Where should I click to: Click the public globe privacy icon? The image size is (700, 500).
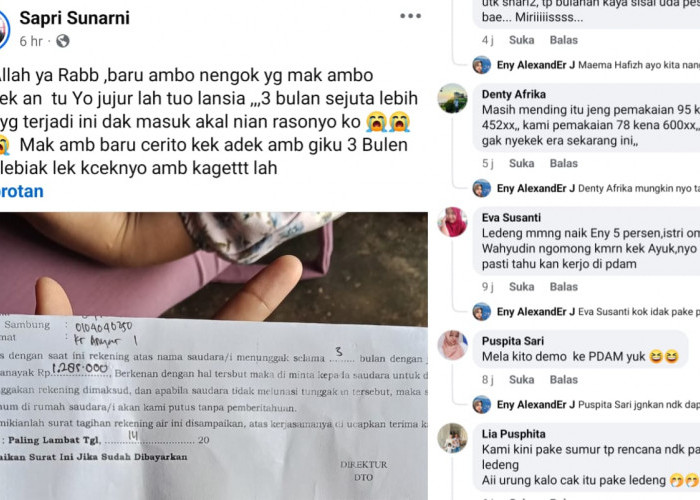[63, 41]
